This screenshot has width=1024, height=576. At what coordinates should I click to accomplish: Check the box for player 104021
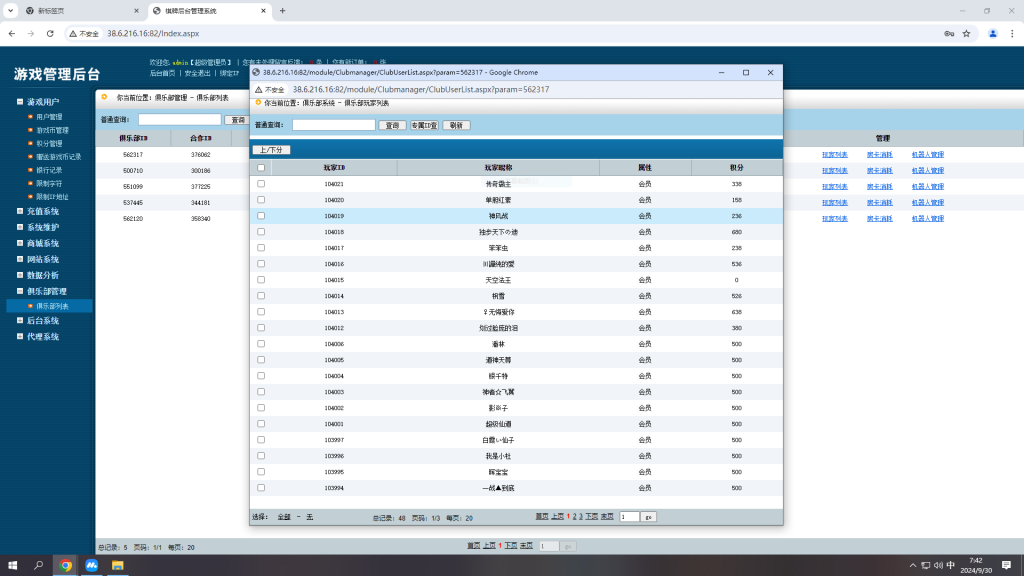[261, 184]
